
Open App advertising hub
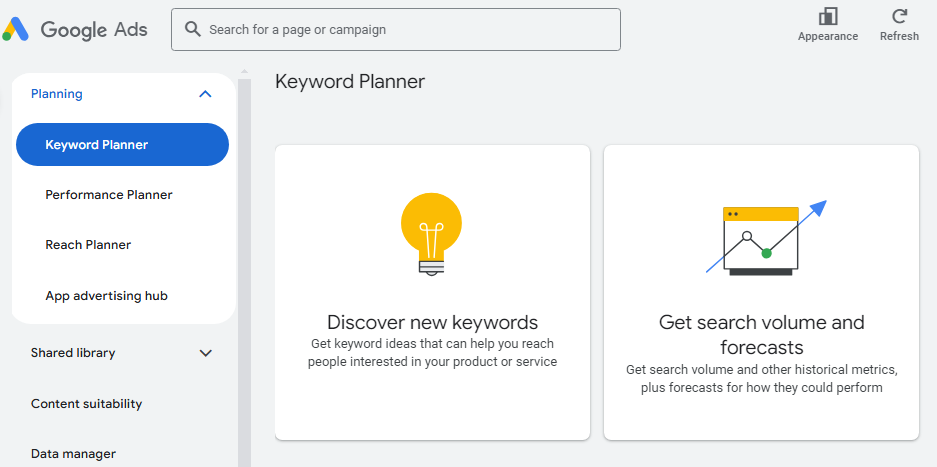(x=106, y=296)
